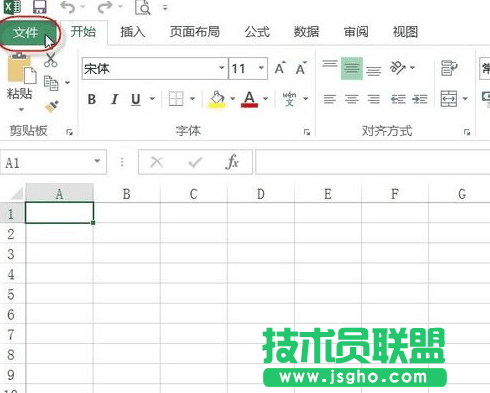Open the 页面布局 (Page Layout) tab

pyautogui.click(x=195, y=32)
